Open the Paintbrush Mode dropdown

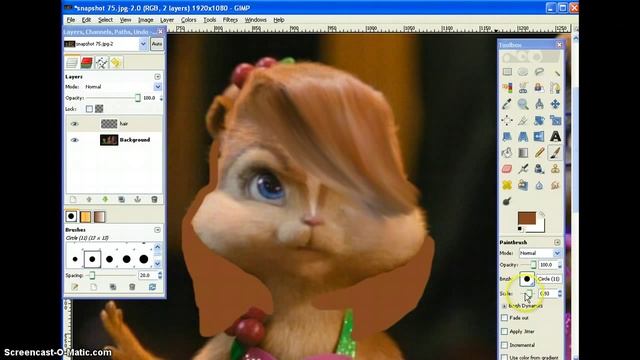(557, 253)
